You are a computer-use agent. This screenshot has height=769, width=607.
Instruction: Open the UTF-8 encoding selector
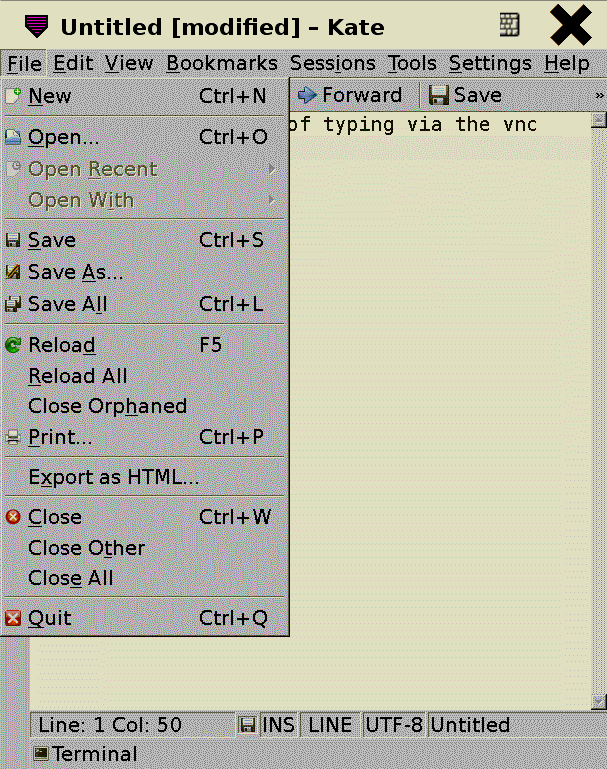394,725
